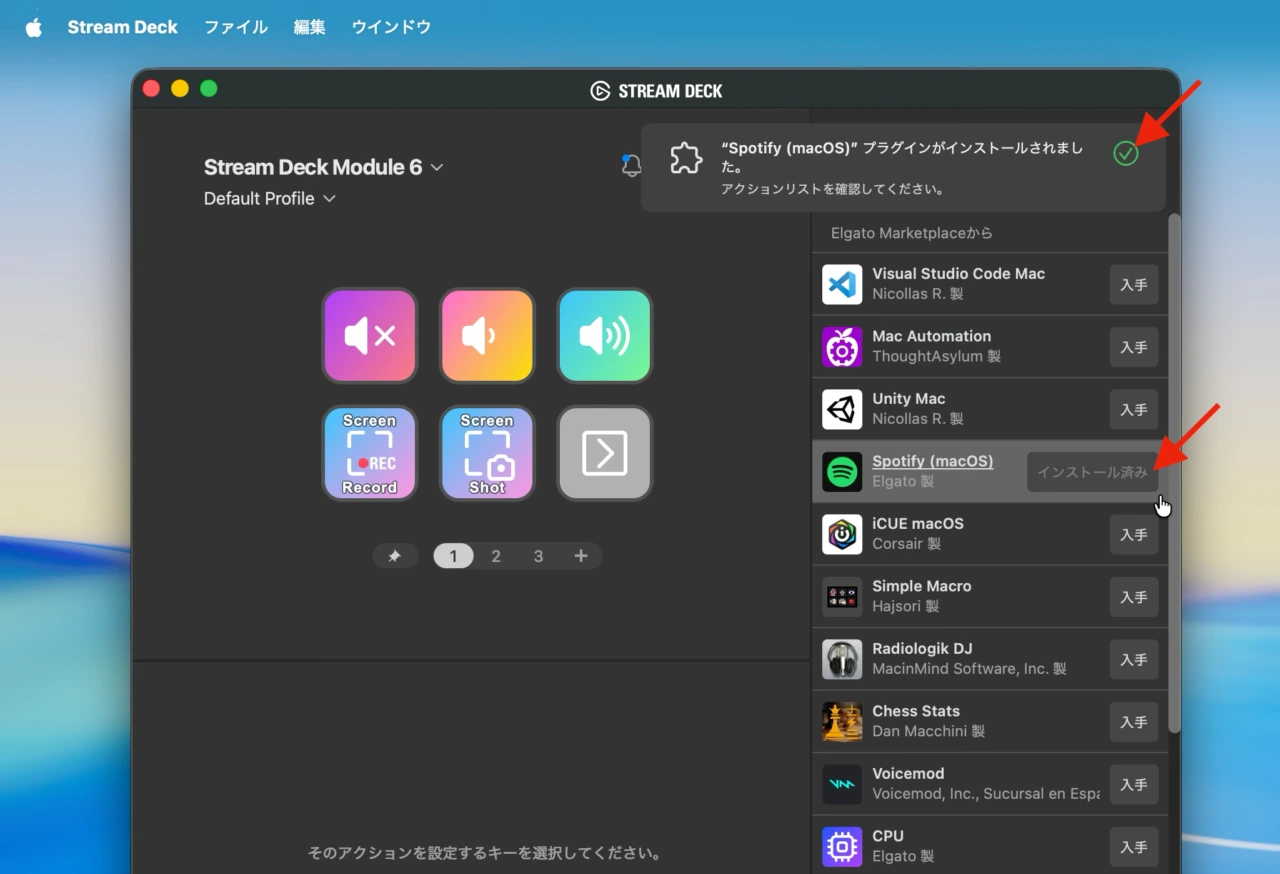Image resolution: width=1280 pixels, height=874 pixels.
Task: Switch to Stream Deck page 3
Action: [x=538, y=555]
